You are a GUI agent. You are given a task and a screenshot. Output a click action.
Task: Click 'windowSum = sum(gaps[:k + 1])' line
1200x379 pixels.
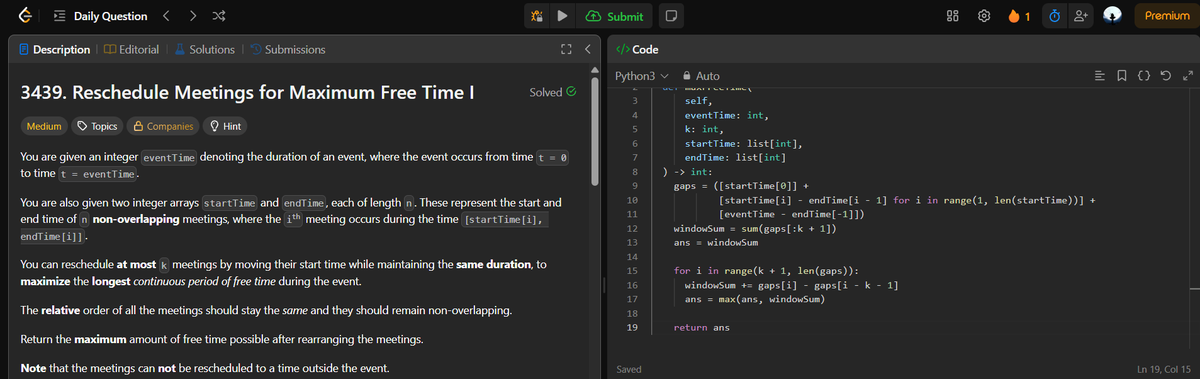[756, 229]
